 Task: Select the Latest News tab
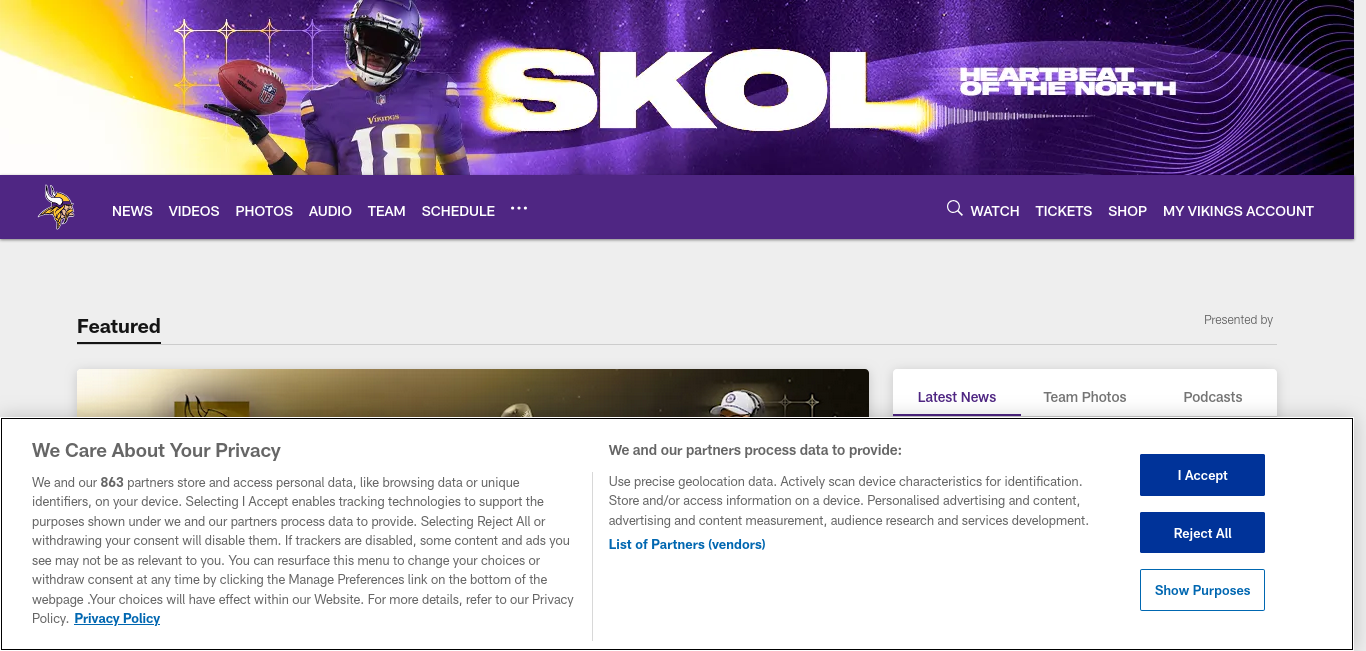pyautogui.click(x=957, y=397)
